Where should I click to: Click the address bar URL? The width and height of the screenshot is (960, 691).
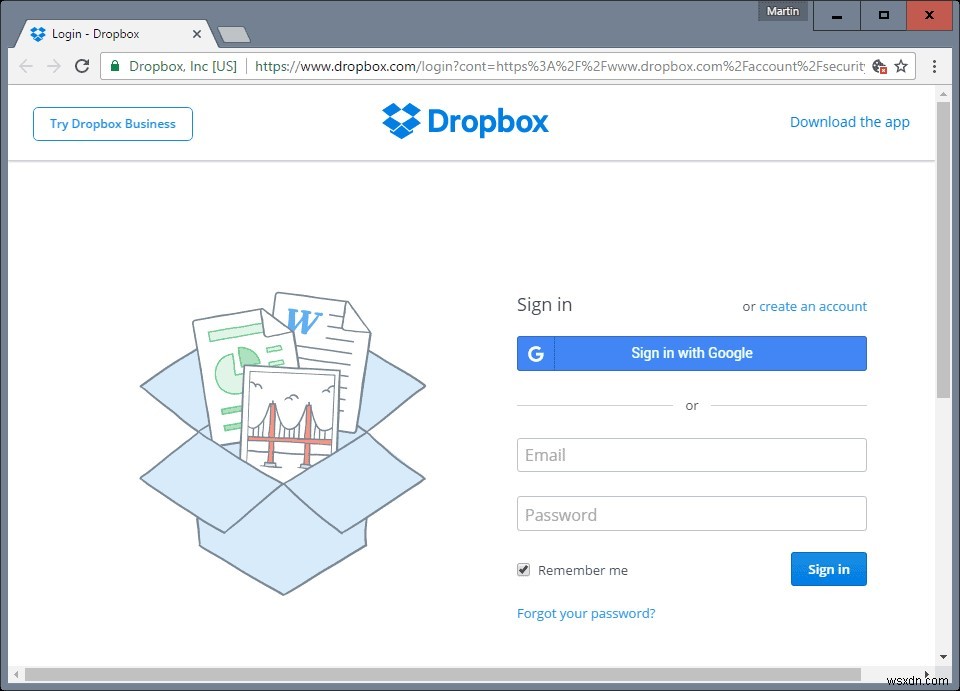tap(560, 66)
